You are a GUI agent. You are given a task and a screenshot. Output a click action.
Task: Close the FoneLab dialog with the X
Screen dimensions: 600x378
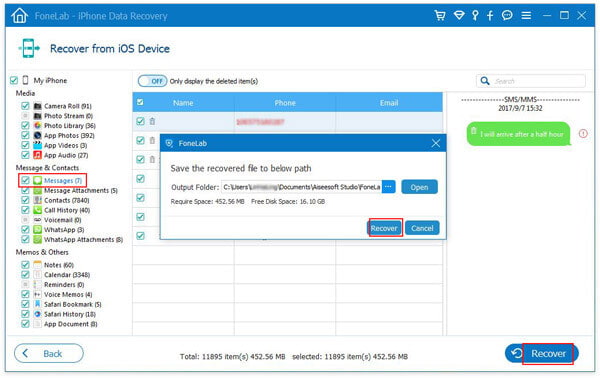(x=435, y=143)
